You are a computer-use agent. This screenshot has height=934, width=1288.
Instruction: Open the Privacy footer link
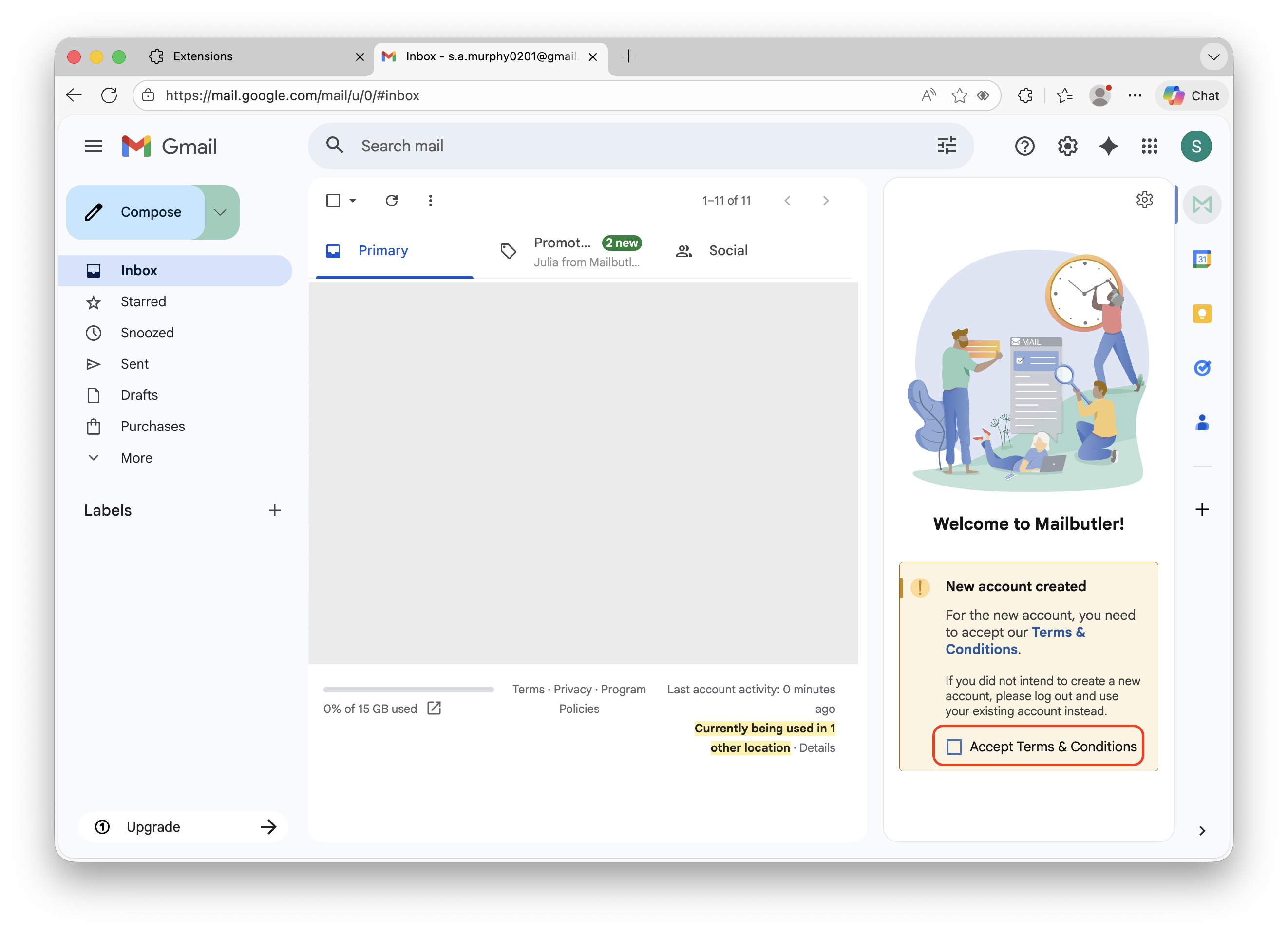(x=572, y=689)
